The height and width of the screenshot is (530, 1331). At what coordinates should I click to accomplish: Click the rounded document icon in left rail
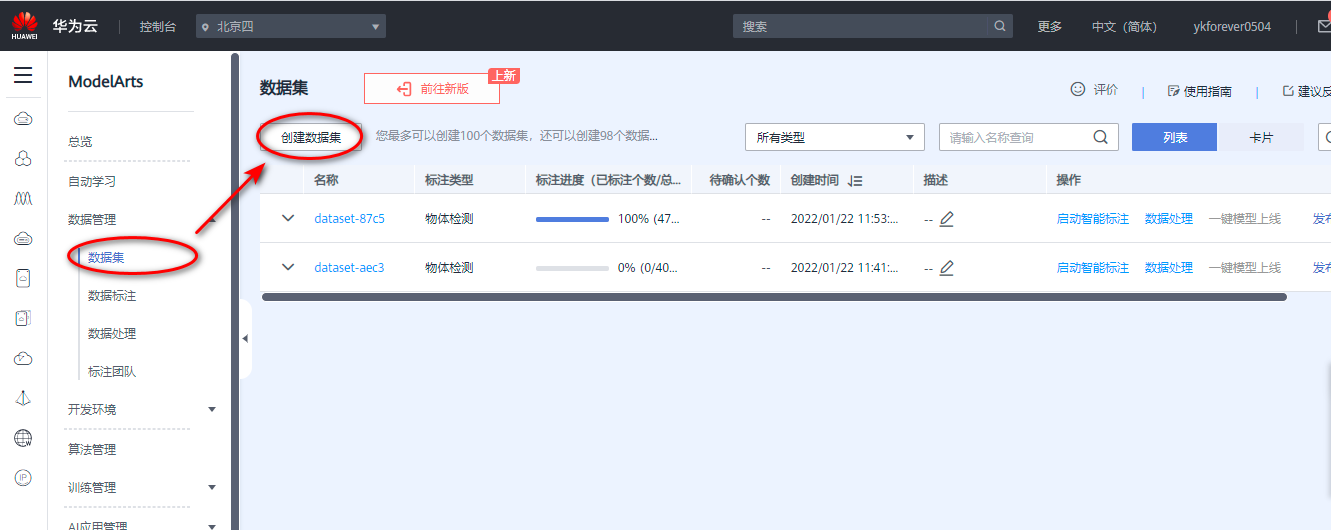pyautogui.click(x=23, y=278)
